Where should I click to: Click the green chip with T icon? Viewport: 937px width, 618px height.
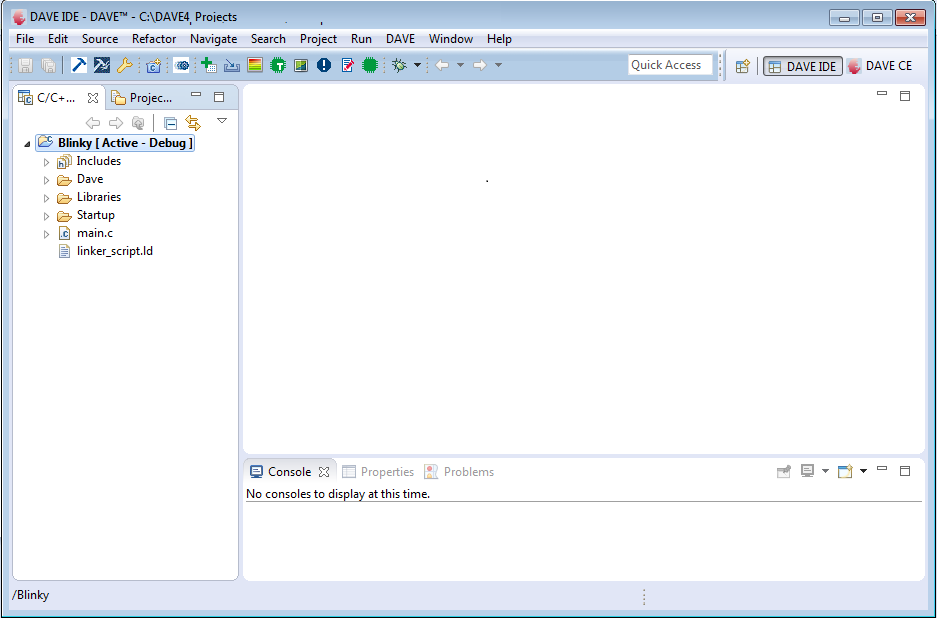pos(278,65)
